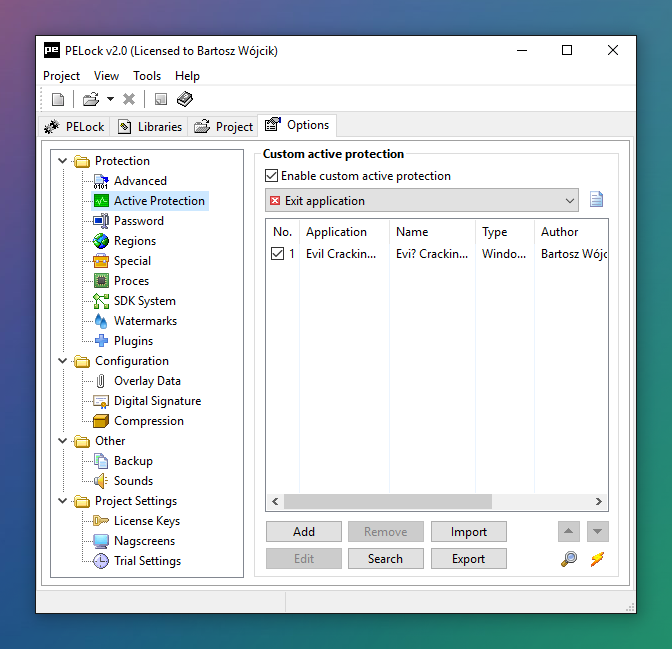This screenshot has width=672, height=649.
Task: Uncheck the row 1 Evil Cracking entry checkbox
Action: [277, 254]
